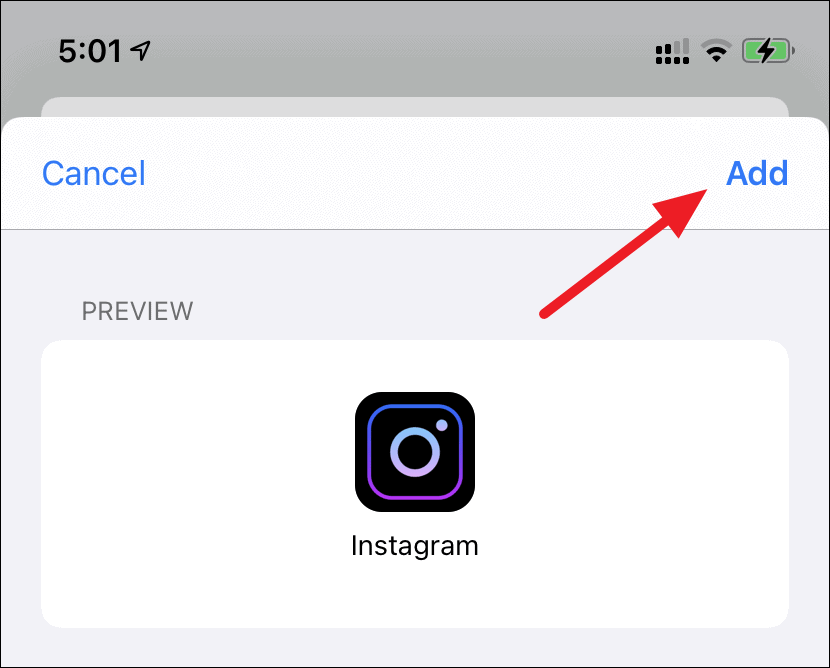Viewport: 830px width, 668px height.
Task: Click the small flash dot in Instagram icon
Action: coord(441,425)
